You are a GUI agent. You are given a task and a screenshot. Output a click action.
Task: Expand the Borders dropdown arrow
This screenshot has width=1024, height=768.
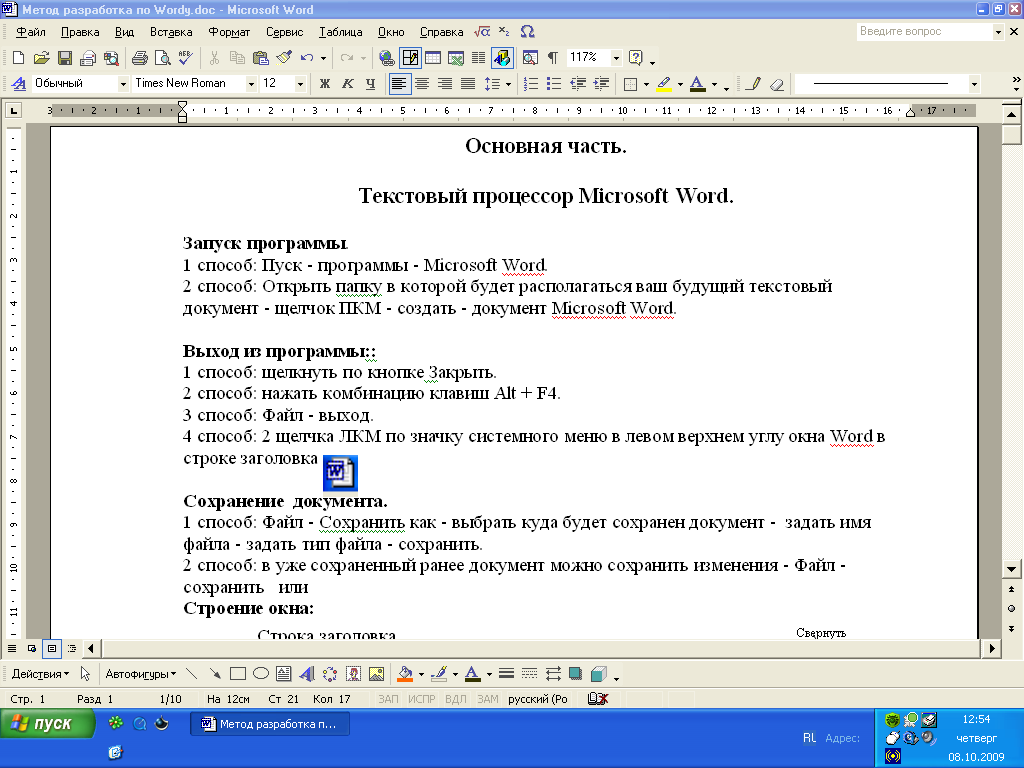tap(647, 84)
